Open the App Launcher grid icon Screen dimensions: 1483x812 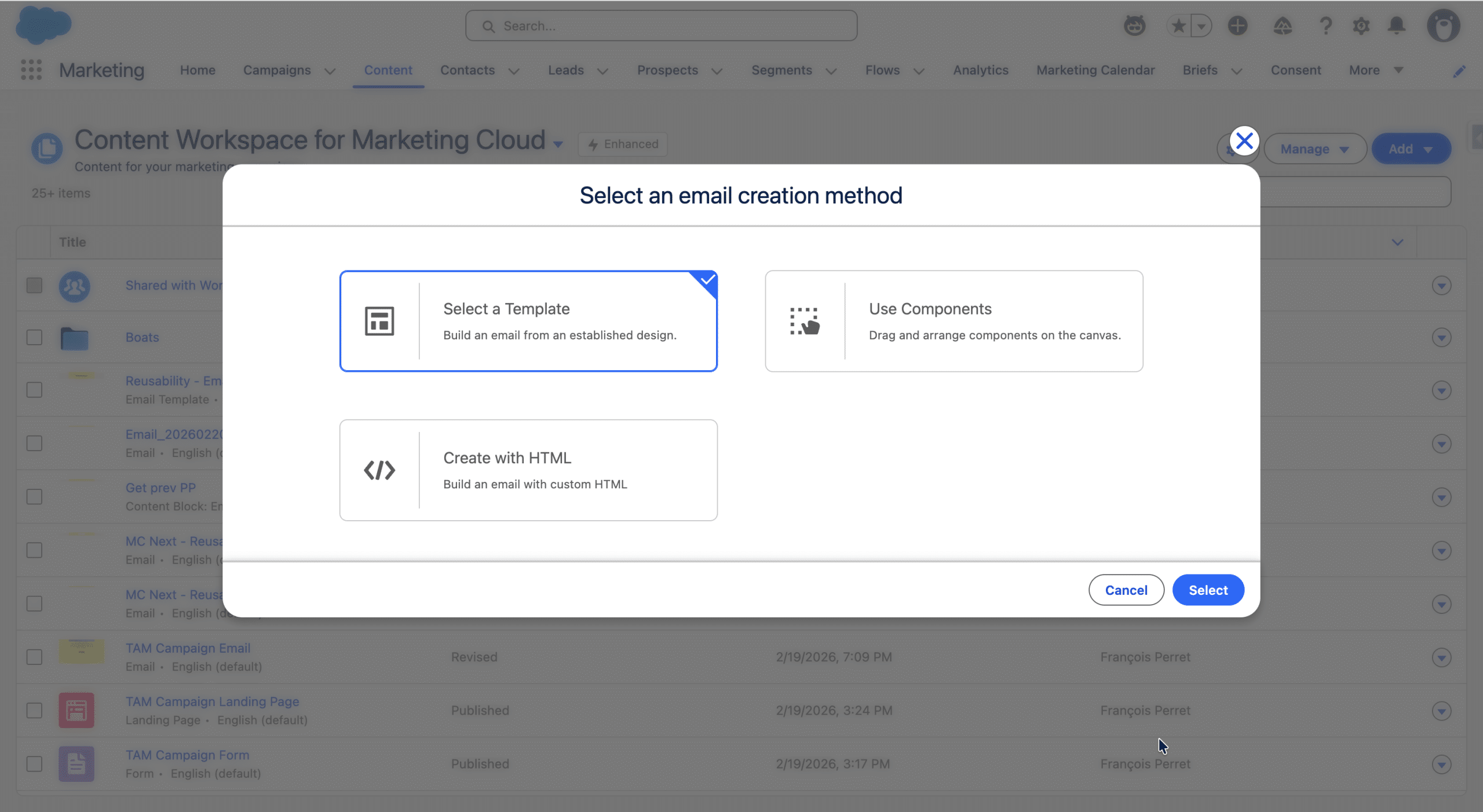(31, 70)
